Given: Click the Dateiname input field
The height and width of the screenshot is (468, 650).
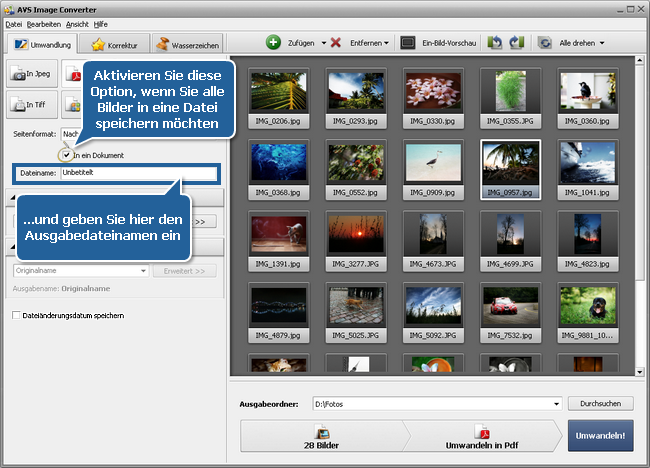Looking at the screenshot, I should (139, 173).
